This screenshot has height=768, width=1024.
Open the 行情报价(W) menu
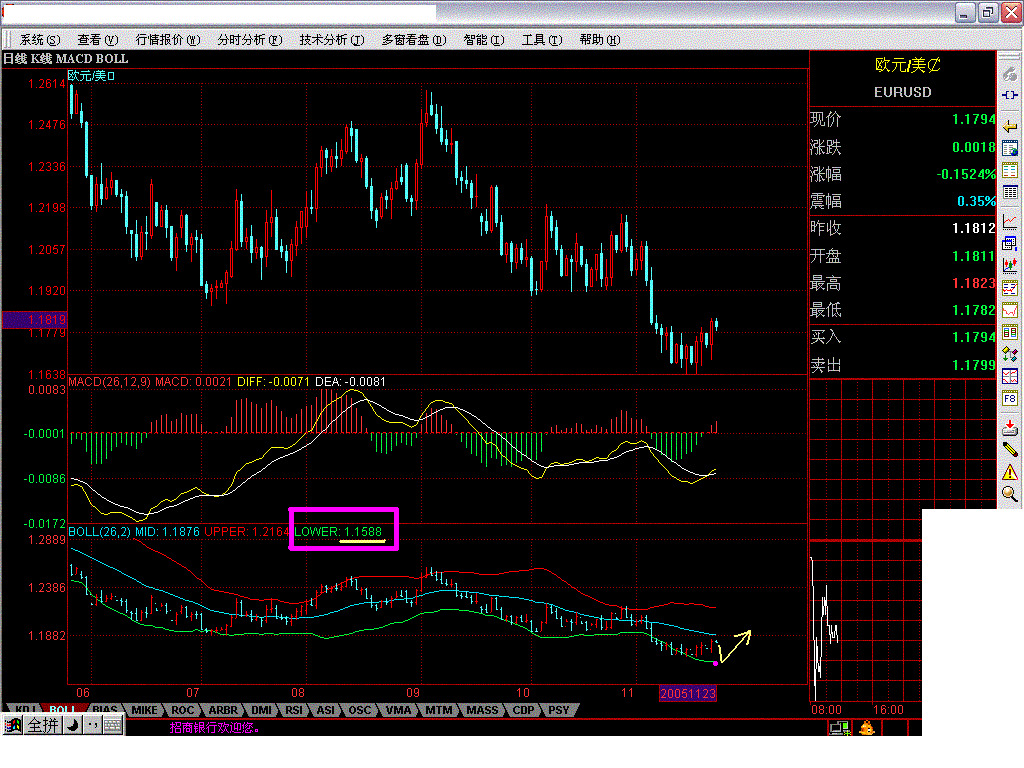point(168,40)
